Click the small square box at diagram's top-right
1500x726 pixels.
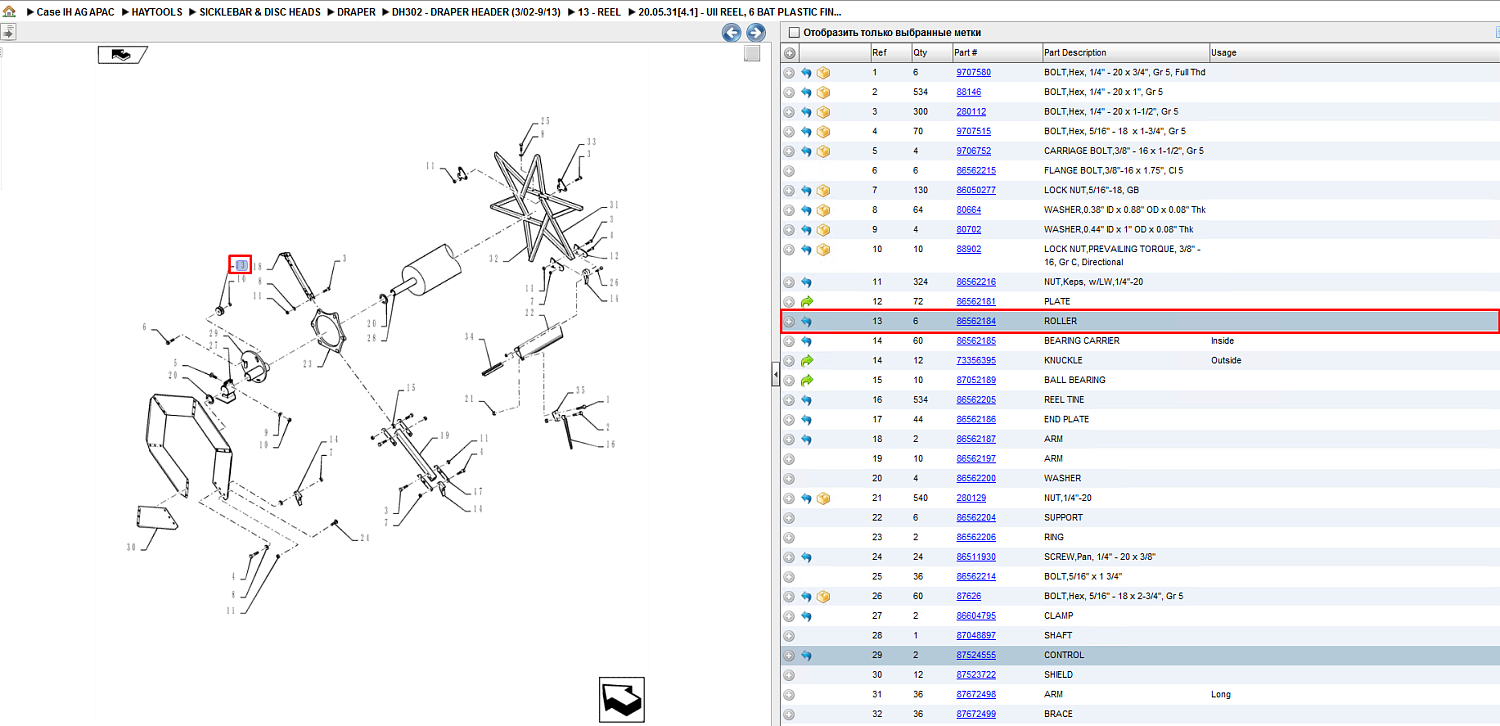(752, 54)
